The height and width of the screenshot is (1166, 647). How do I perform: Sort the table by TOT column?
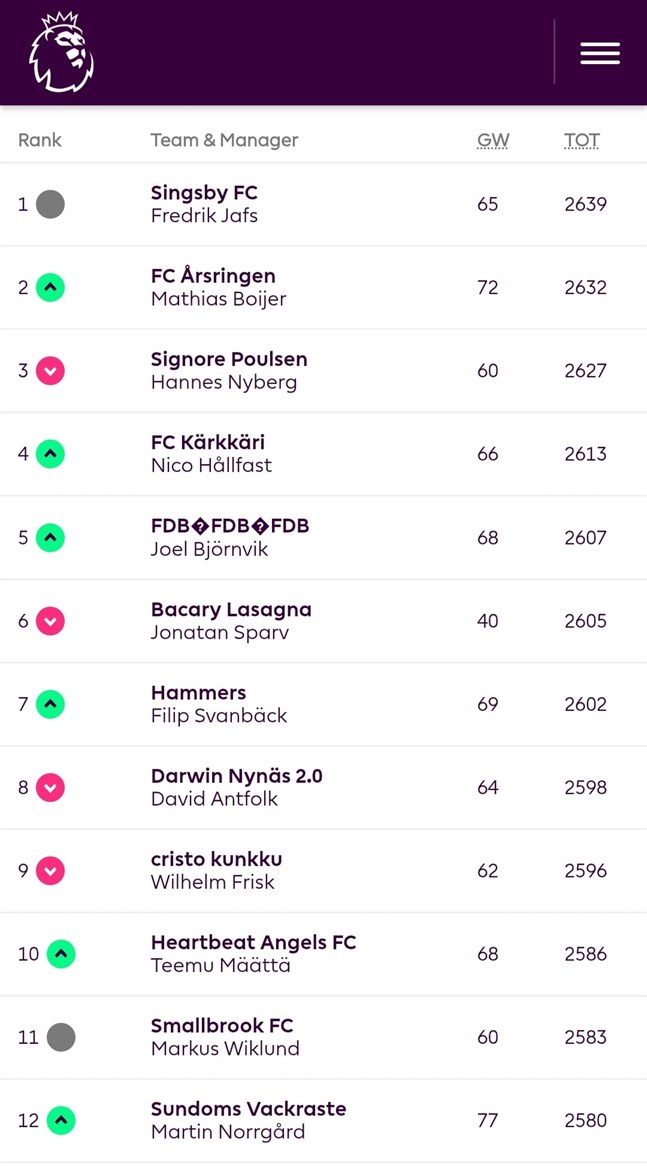(582, 140)
